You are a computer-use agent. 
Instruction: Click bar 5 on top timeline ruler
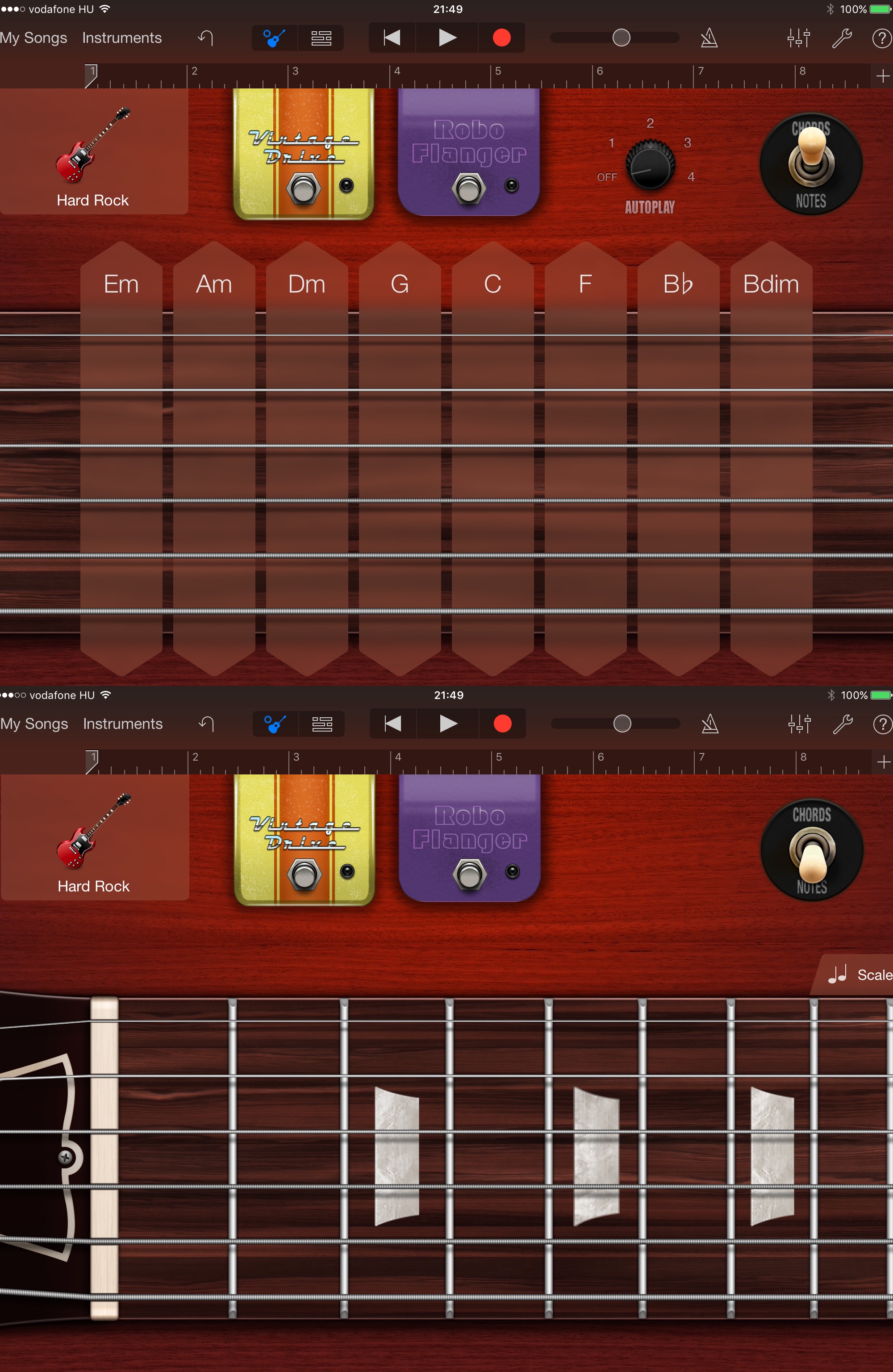498,71
